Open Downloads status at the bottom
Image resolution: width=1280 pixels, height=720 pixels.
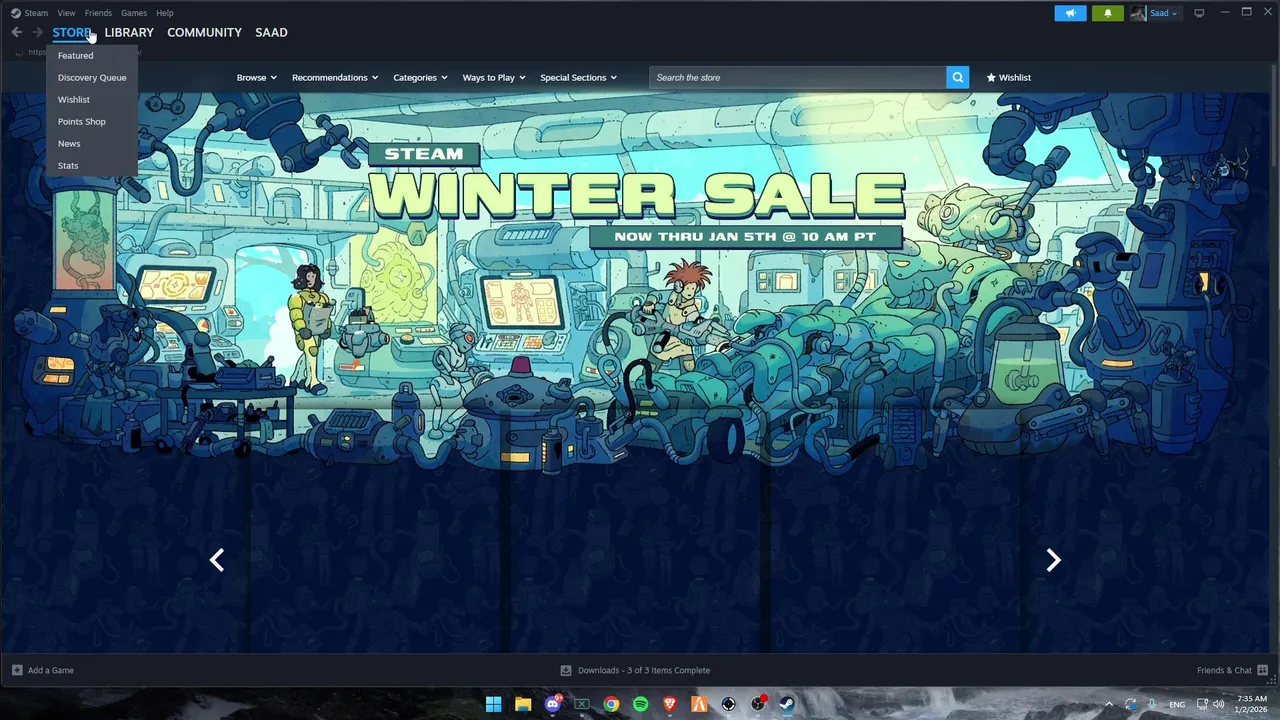click(635, 670)
